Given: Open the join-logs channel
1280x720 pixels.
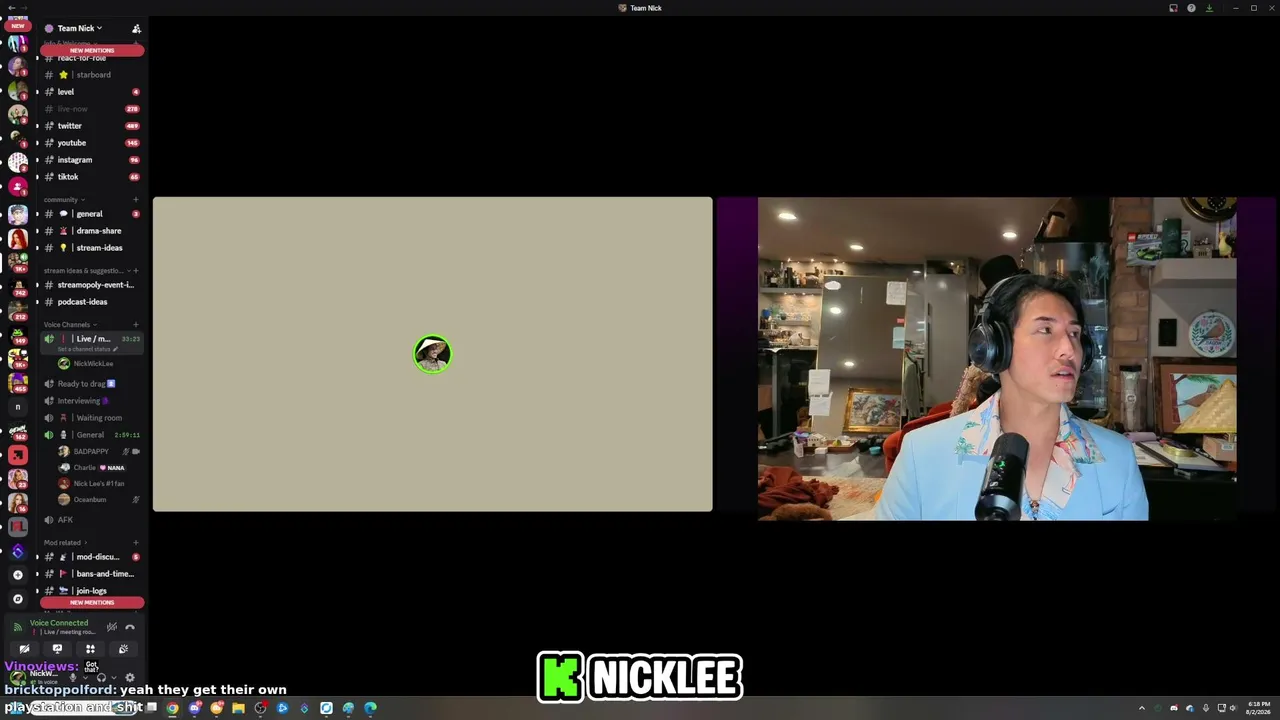Looking at the screenshot, I should [x=92, y=591].
